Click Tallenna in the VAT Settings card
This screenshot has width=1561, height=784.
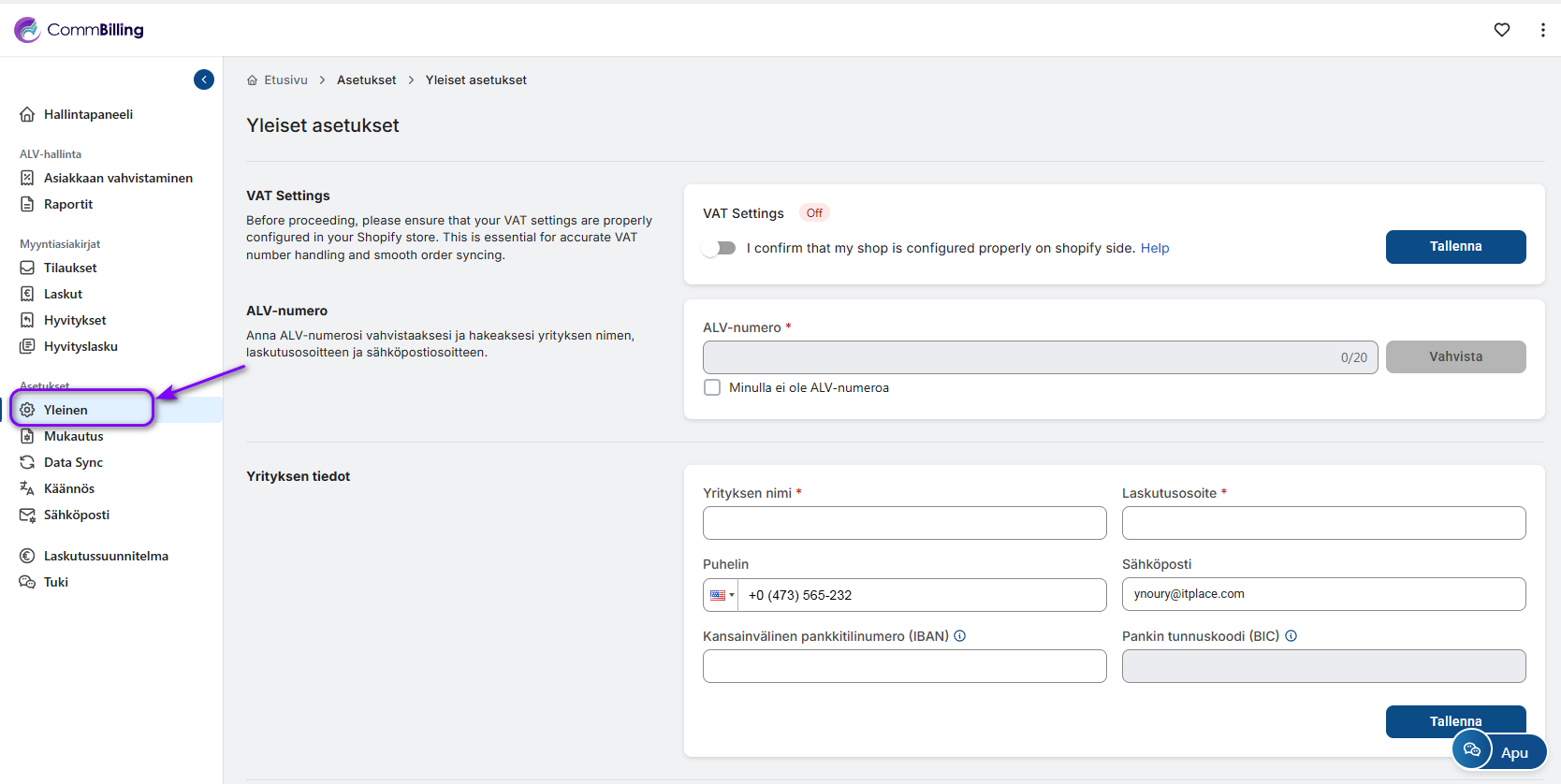coord(1455,247)
